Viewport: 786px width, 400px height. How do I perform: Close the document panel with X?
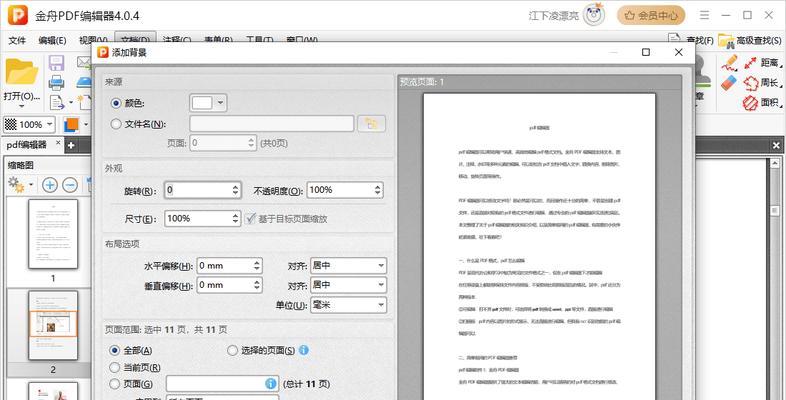[776, 145]
